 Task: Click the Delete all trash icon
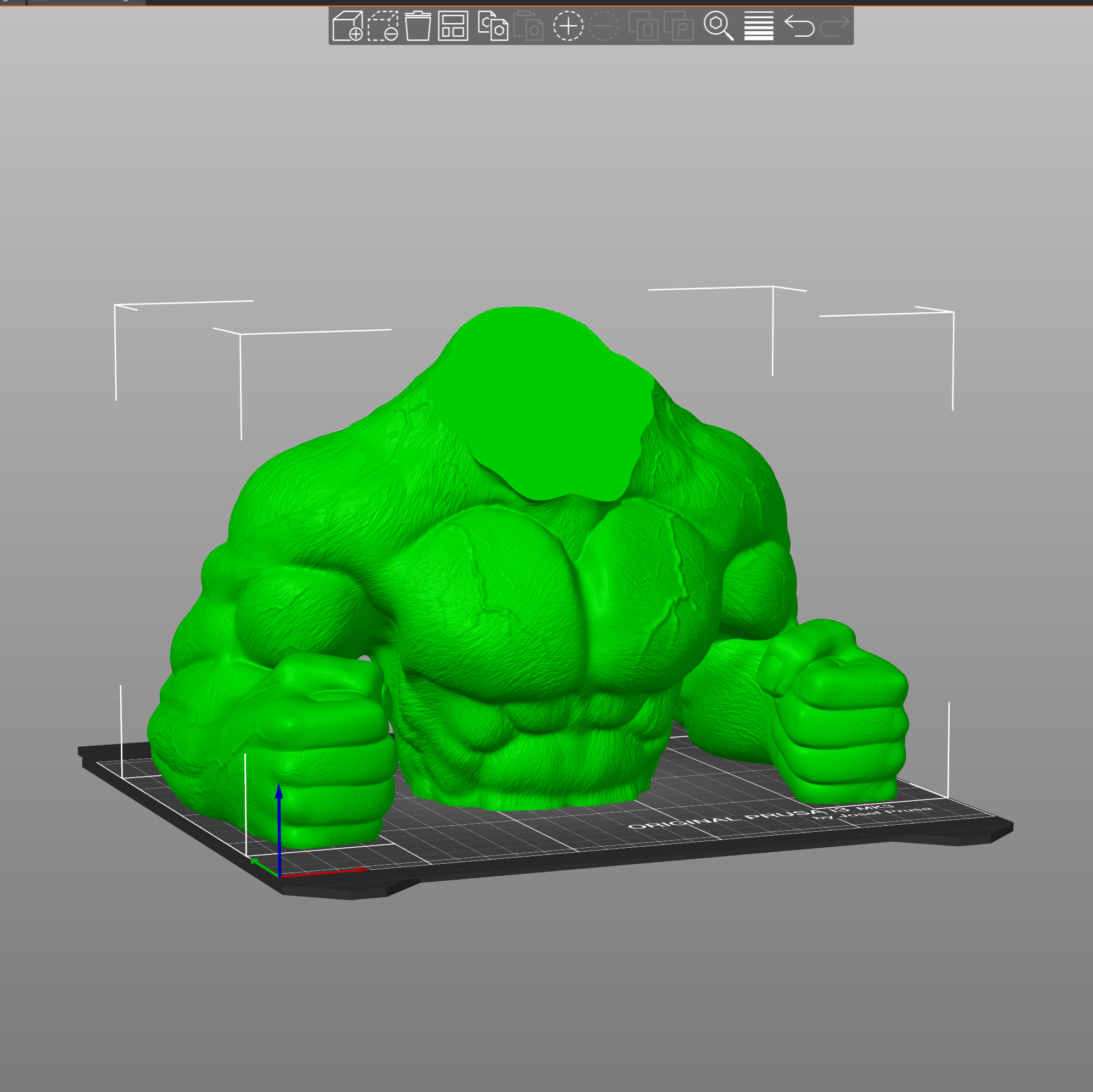tap(418, 26)
